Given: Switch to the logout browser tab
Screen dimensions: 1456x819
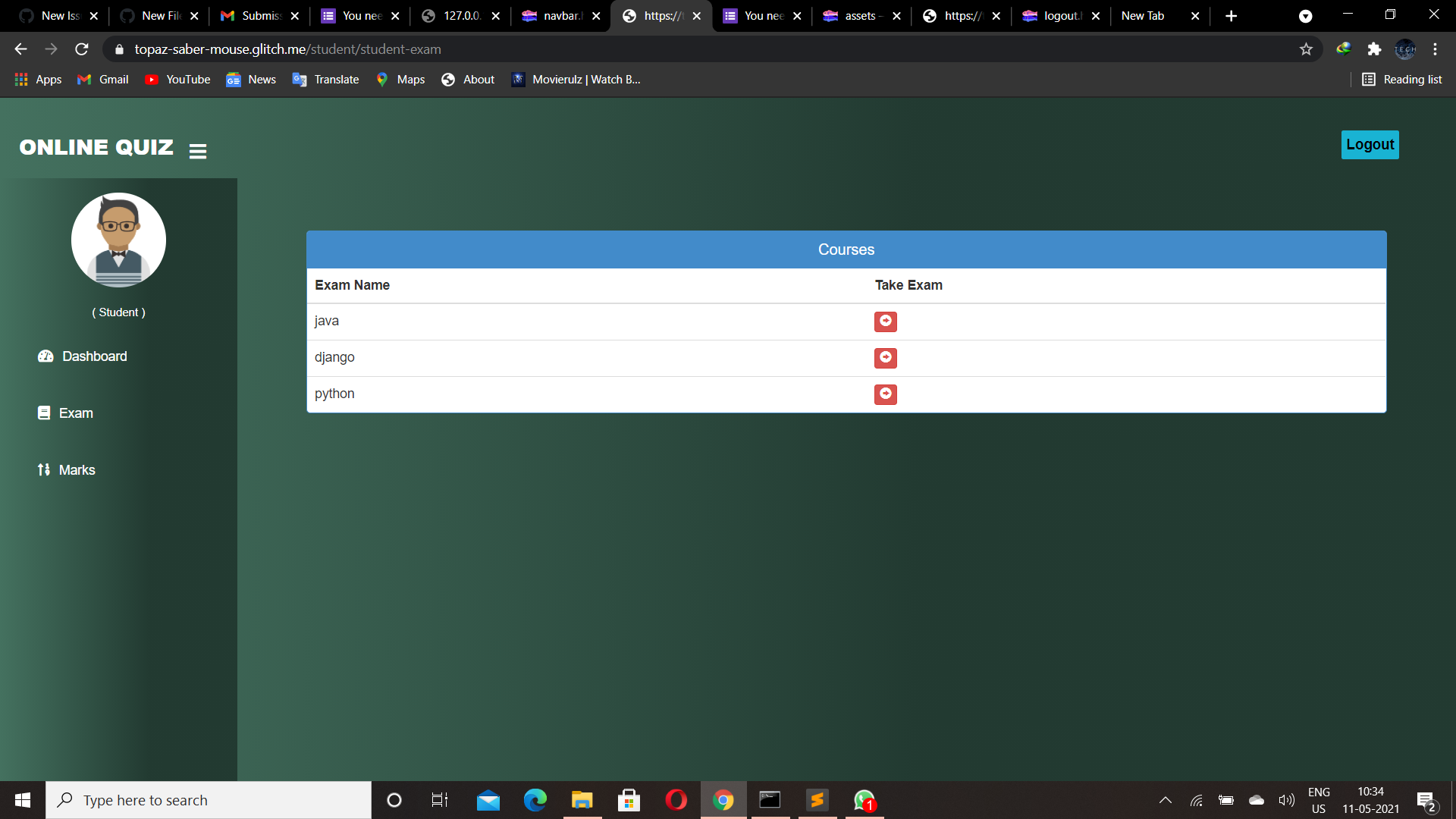Looking at the screenshot, I should click(x=1059, y=15).
